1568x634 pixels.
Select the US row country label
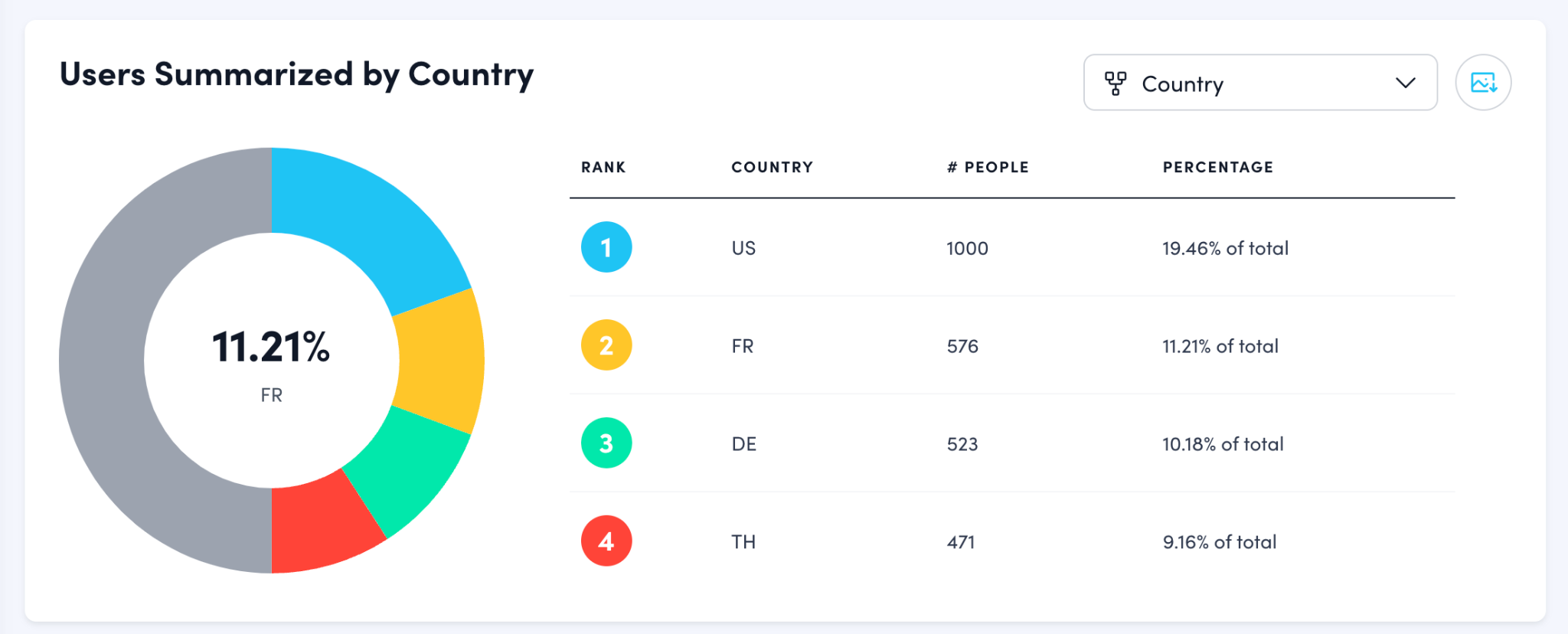coord(743,249)
